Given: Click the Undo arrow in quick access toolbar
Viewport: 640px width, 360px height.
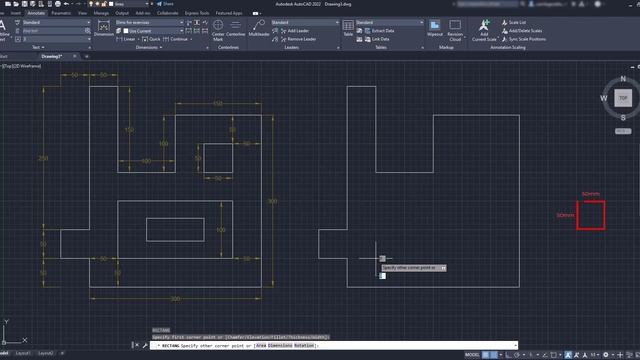Looking at the screenshot, I should pos(66,4).
